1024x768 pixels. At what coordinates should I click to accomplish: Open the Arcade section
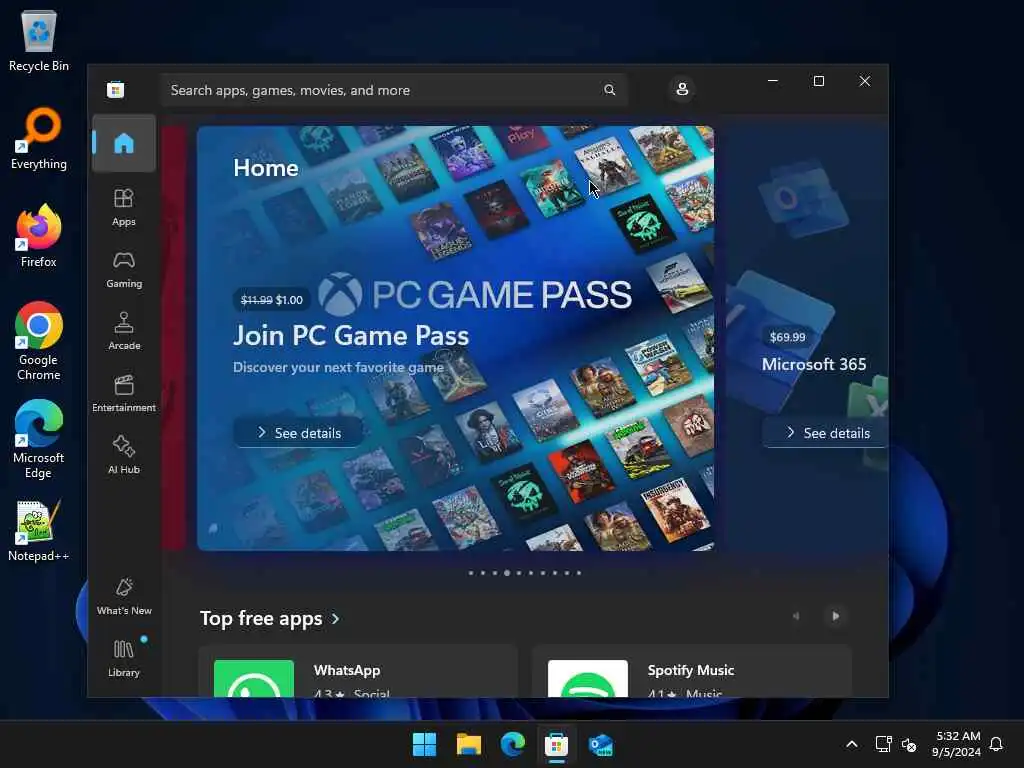124,331
